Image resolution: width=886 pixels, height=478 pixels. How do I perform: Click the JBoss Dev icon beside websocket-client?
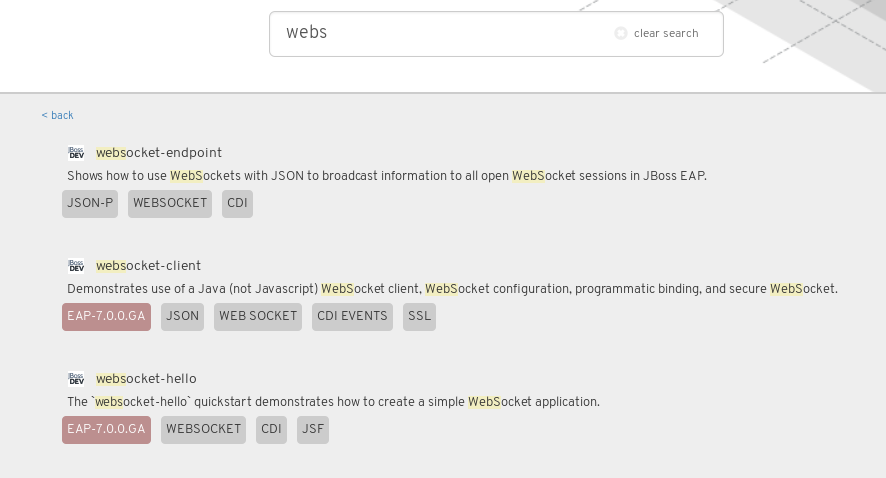76,266
